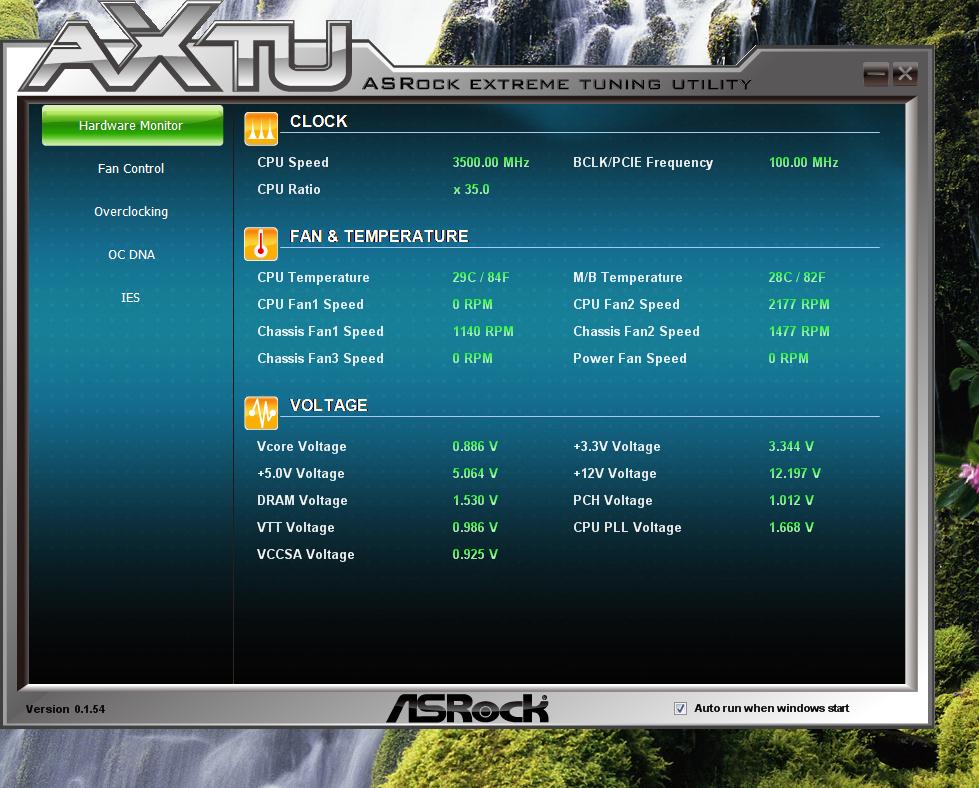
Task: Click the Voltage waveform icon
Action: [261, 413]
